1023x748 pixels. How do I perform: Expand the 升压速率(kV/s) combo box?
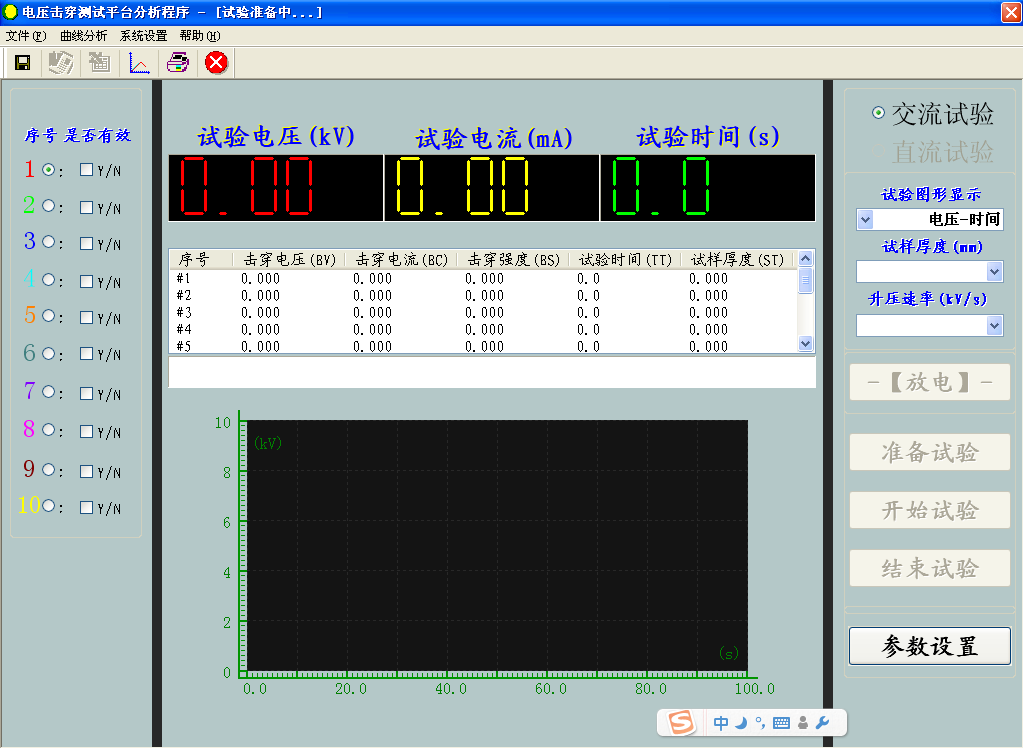click(x=994, y=325)
